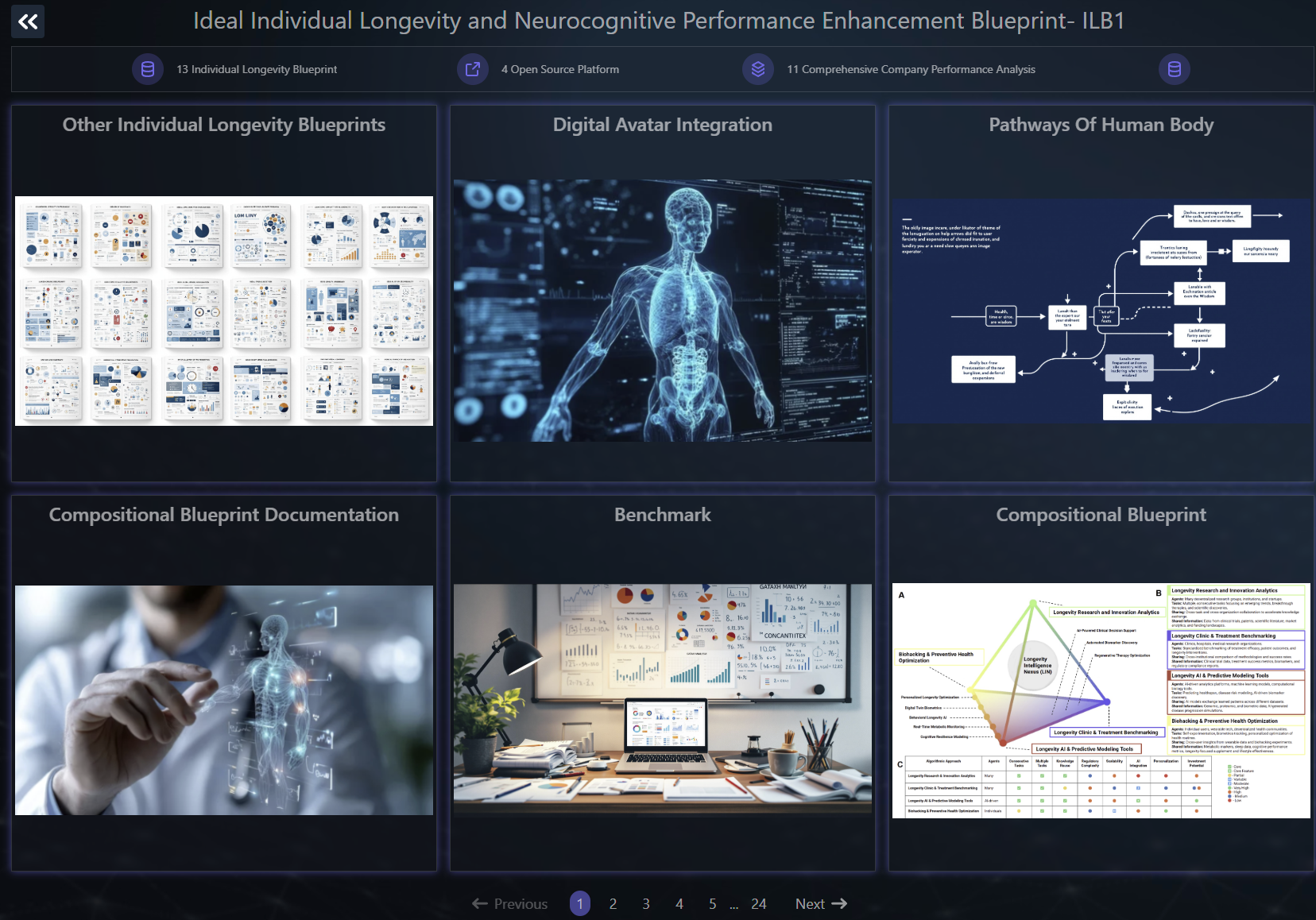1316x920 pixels.
Task: Click database icon beside Individual Longevity Blueprint
Action: coord(148,69)
